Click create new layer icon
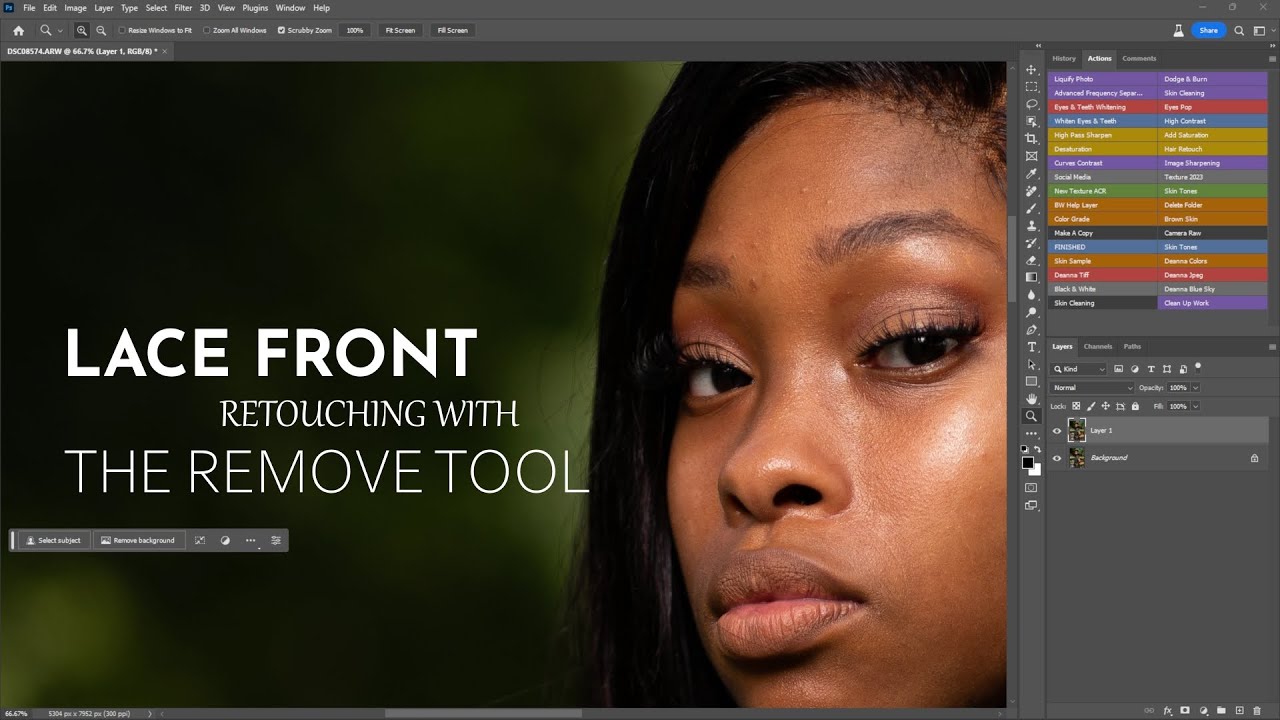Viewport: 1280px width, 720px height. coord(1239,710)
